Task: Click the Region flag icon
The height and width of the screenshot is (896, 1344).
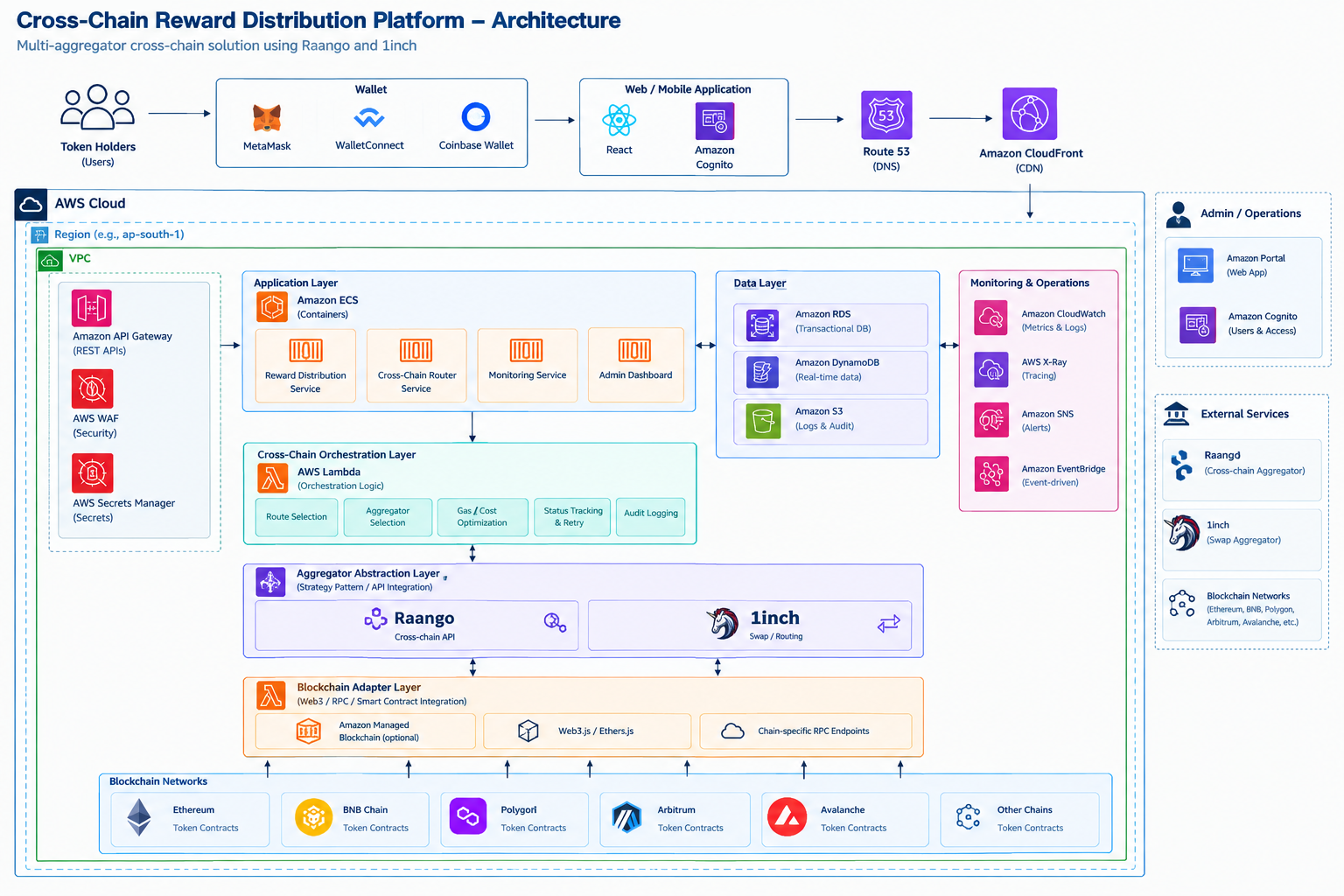Action: click(40, 234)
